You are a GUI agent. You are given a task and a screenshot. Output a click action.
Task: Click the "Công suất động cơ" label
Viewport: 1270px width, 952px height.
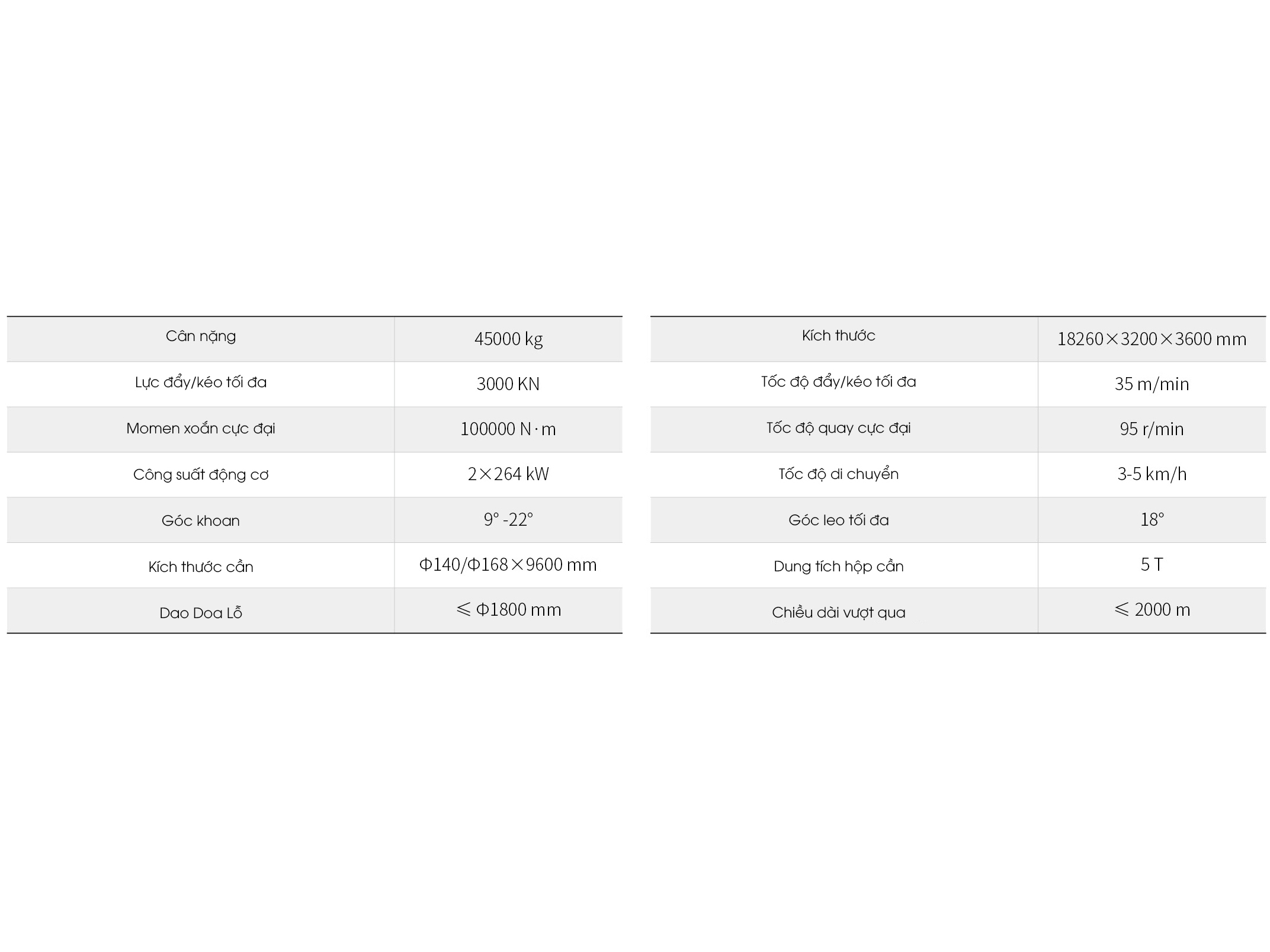coord(200,475)
